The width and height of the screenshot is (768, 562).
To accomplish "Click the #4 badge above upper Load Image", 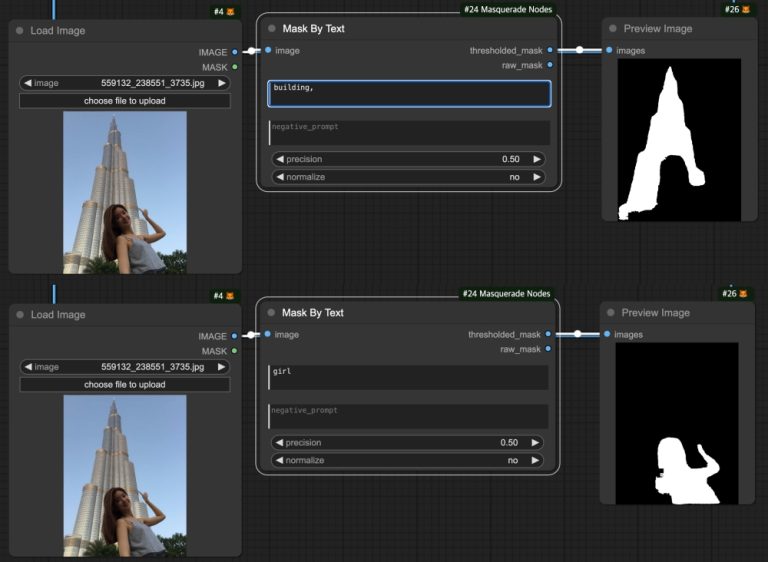I will click(x=224, y=11).
